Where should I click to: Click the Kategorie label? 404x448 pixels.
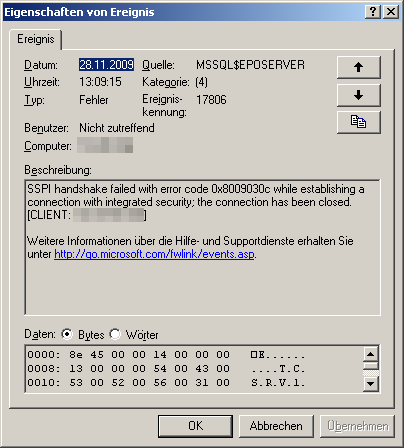pyautogui.click(x=166, y=82)
